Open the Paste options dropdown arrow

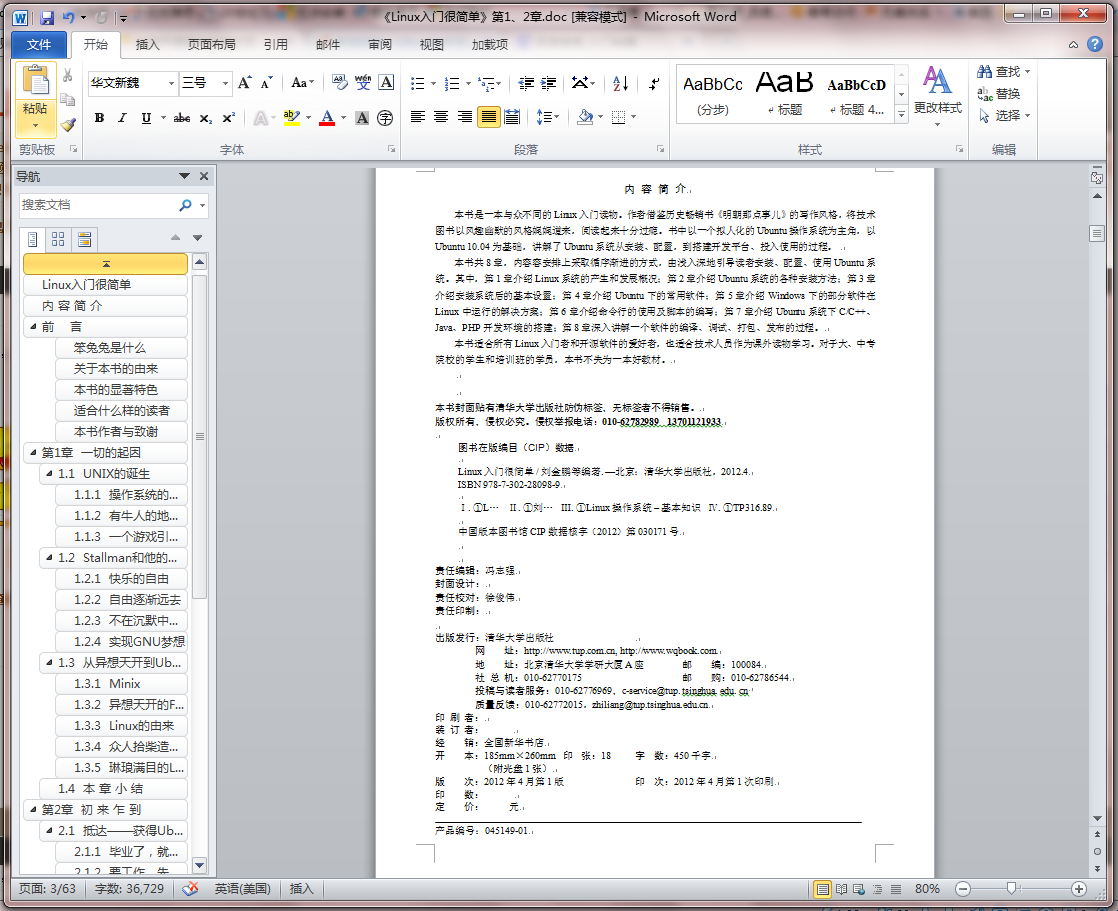(35, 126)
